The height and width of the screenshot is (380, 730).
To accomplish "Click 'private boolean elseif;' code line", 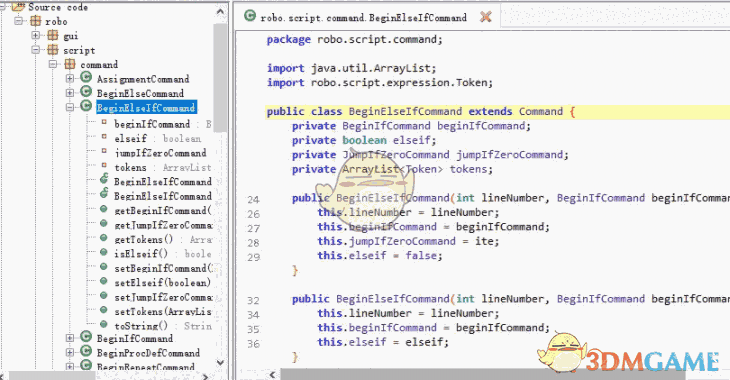I will (364, 140).
